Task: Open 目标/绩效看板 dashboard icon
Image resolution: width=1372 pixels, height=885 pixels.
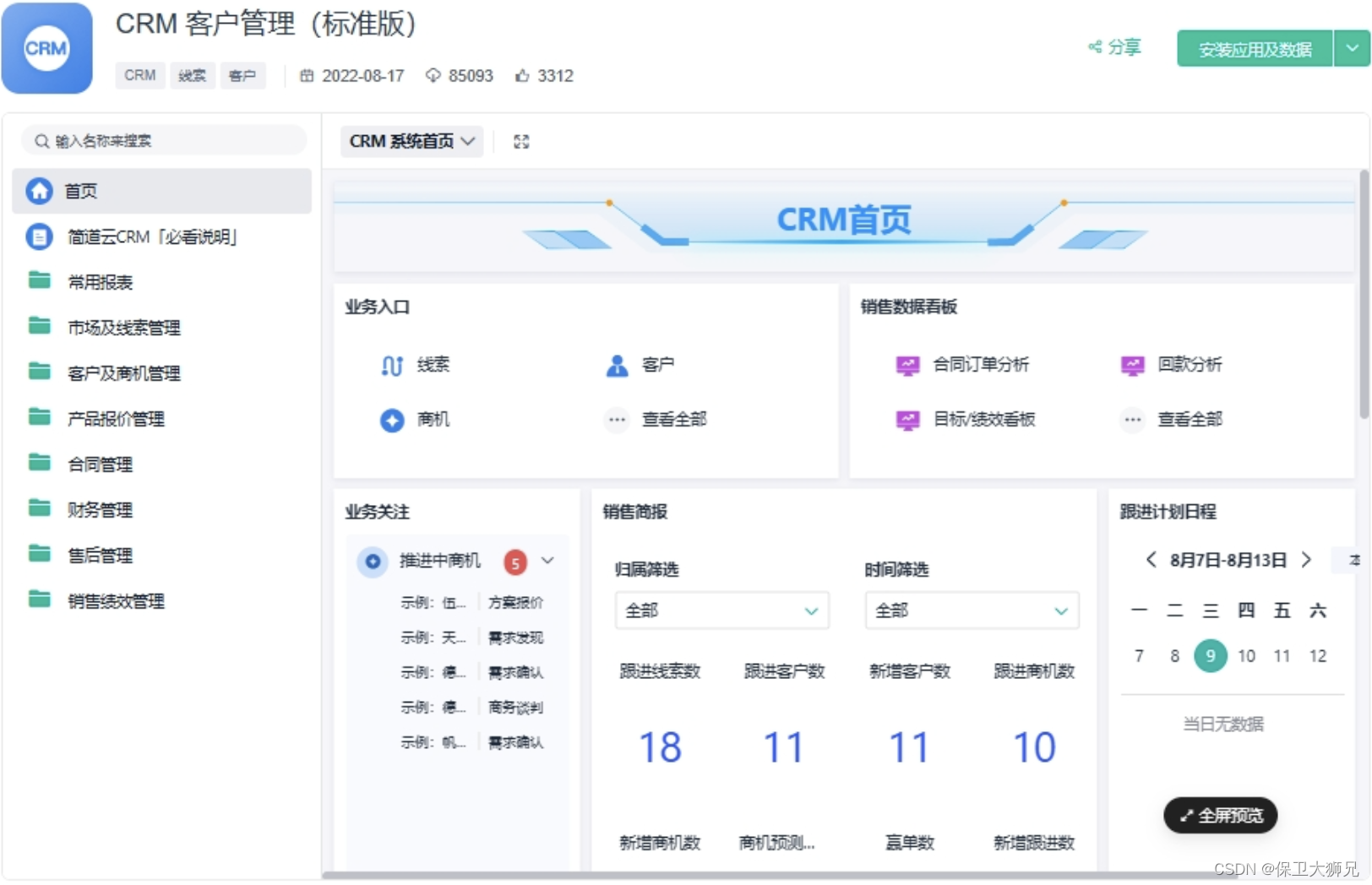Action: tap(907, 420)
